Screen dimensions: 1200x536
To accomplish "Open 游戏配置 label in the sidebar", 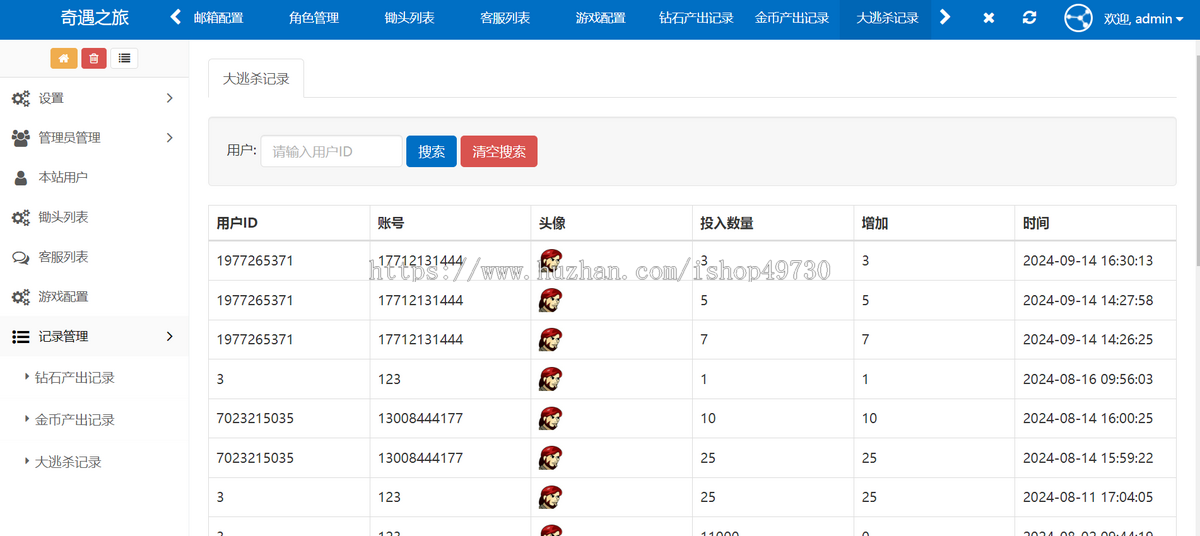I will point(63,297).
